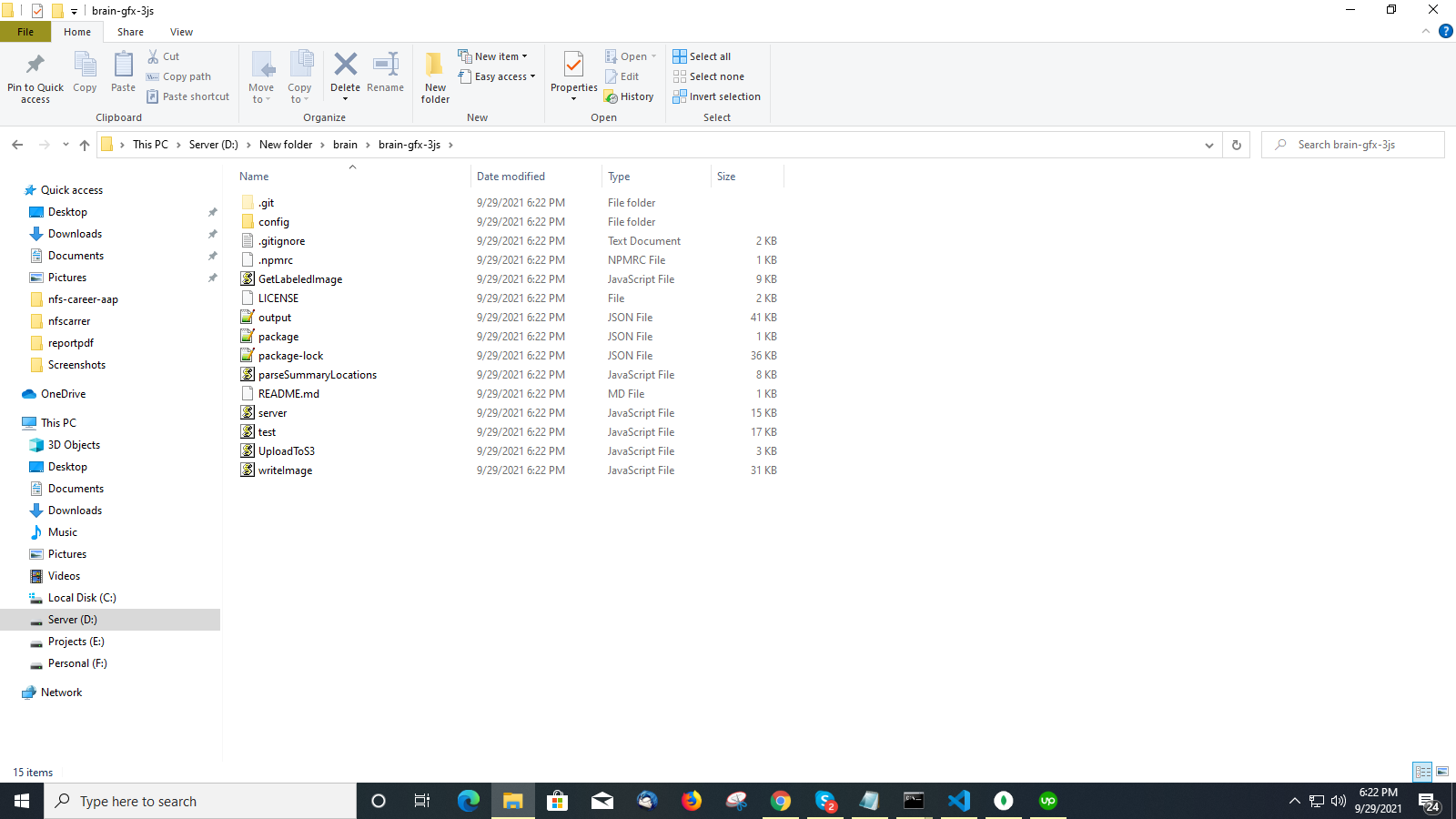Click the Refresh button next to address bar
The height and width of the screenshot is (819, 1456).
[x=1236, y=145]
